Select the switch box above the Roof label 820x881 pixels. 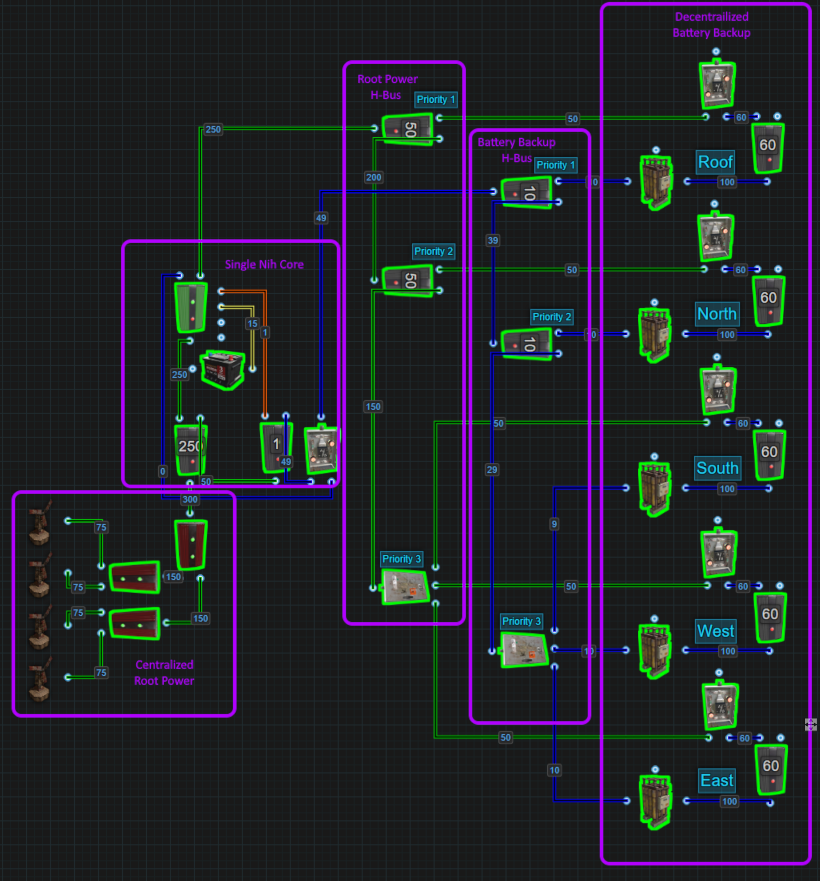(717, 84)
